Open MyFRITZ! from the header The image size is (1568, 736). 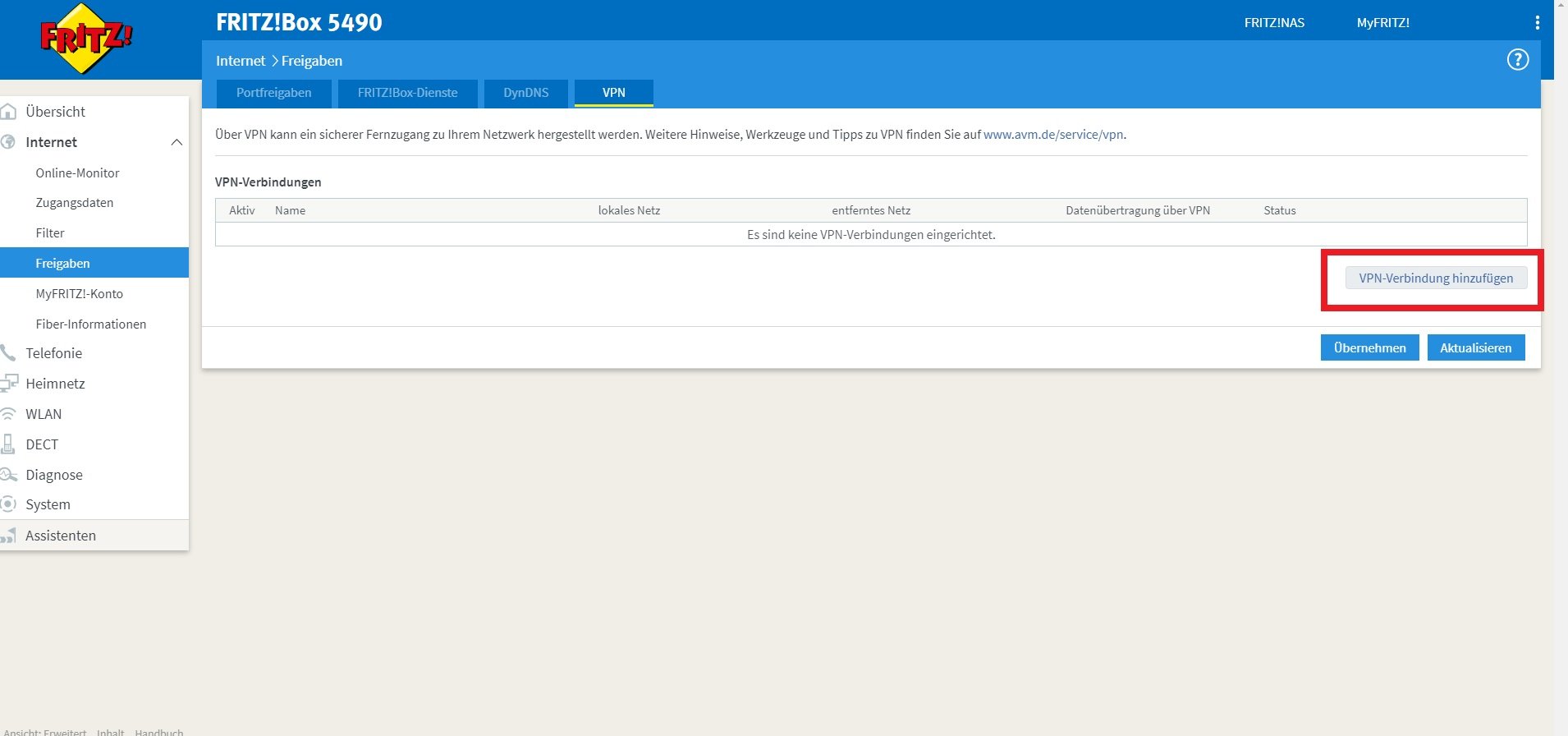[1383, 23]
